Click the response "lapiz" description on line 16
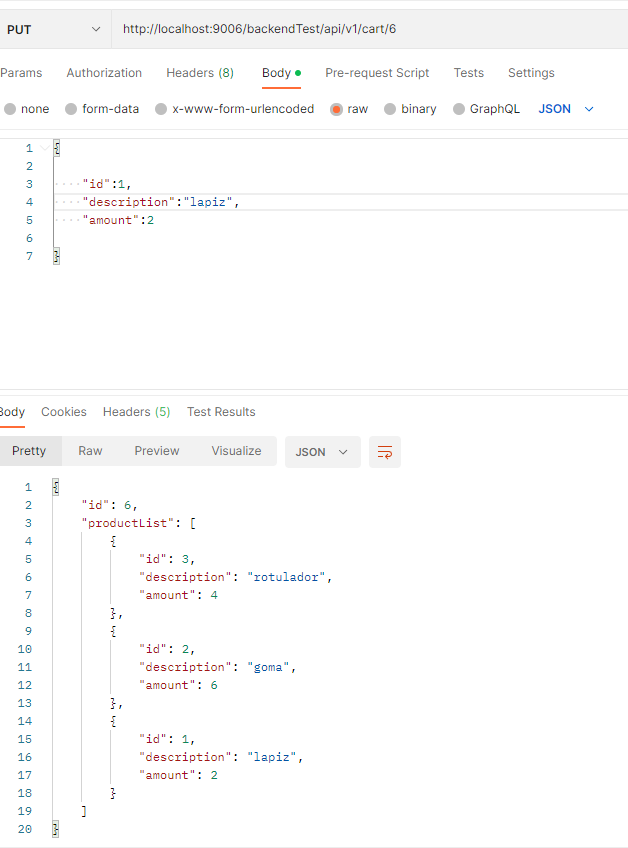 click(x=272, y=757)
